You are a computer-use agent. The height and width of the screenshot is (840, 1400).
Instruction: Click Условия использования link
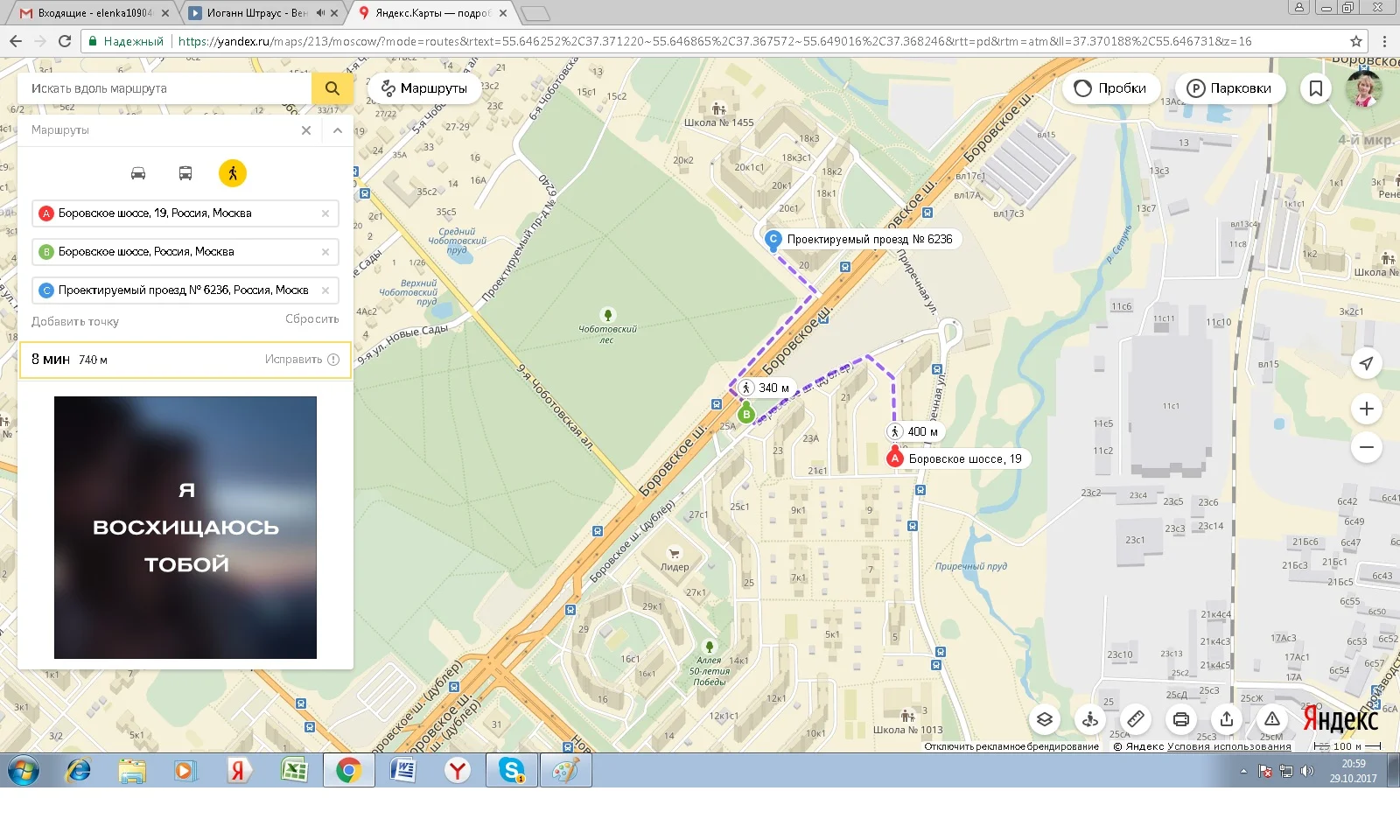(1229, 746)
